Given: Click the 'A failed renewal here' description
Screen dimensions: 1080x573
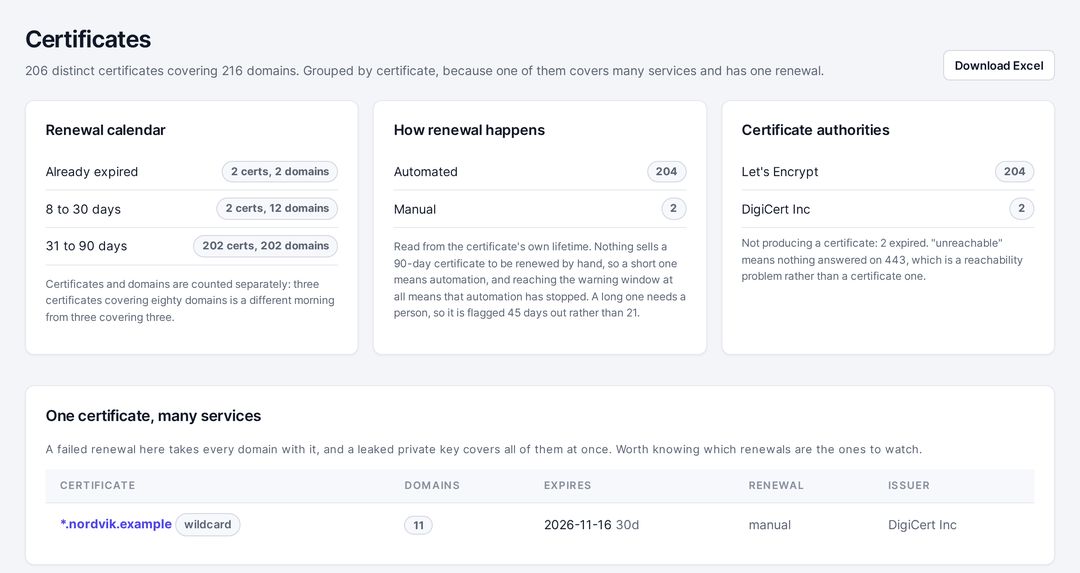Looking at the screenshot, I should point(484,449).
